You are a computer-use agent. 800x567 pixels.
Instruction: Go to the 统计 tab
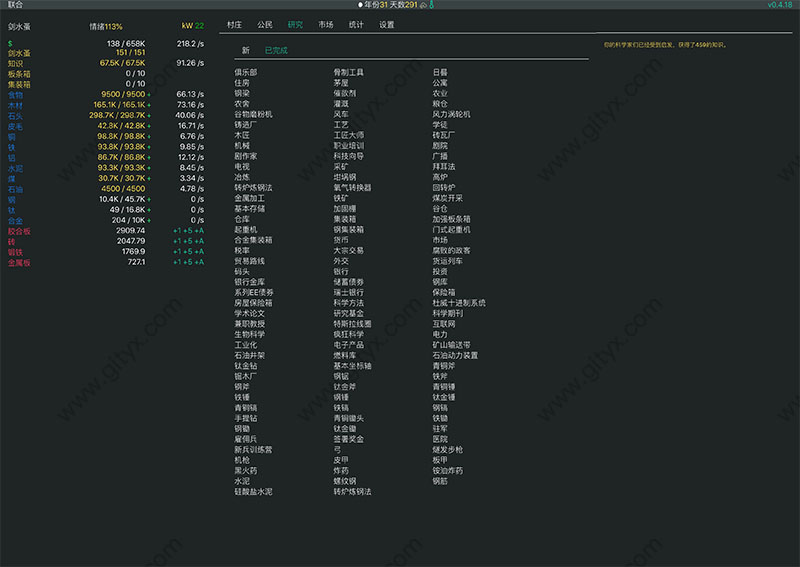[x=356, y=24]
